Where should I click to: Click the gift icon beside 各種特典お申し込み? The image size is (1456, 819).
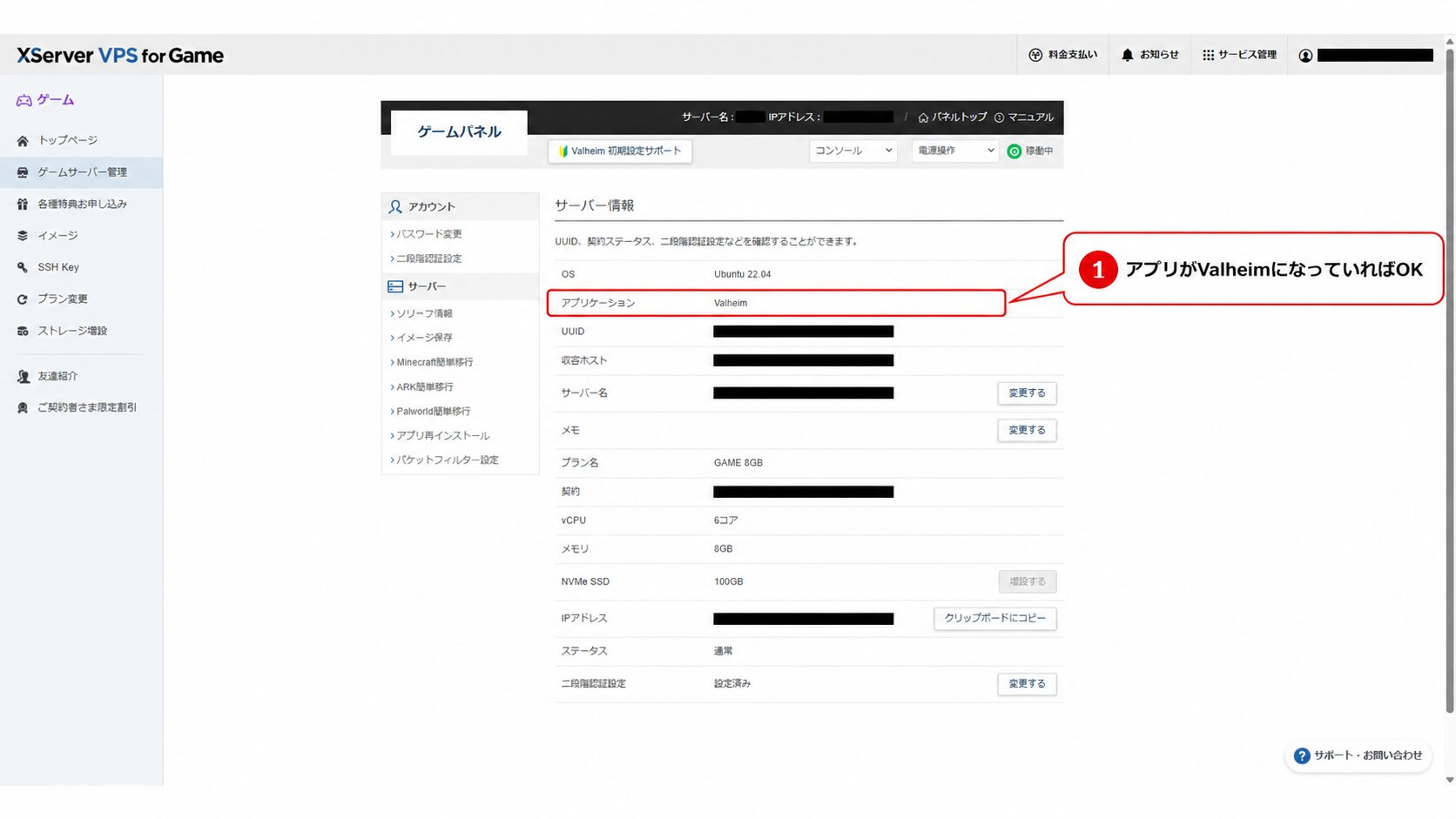[x=23, y=204]
